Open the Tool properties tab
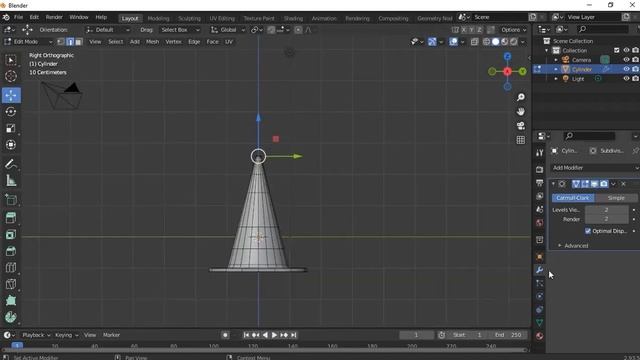The image size is (640, 360). coord(539,153)
